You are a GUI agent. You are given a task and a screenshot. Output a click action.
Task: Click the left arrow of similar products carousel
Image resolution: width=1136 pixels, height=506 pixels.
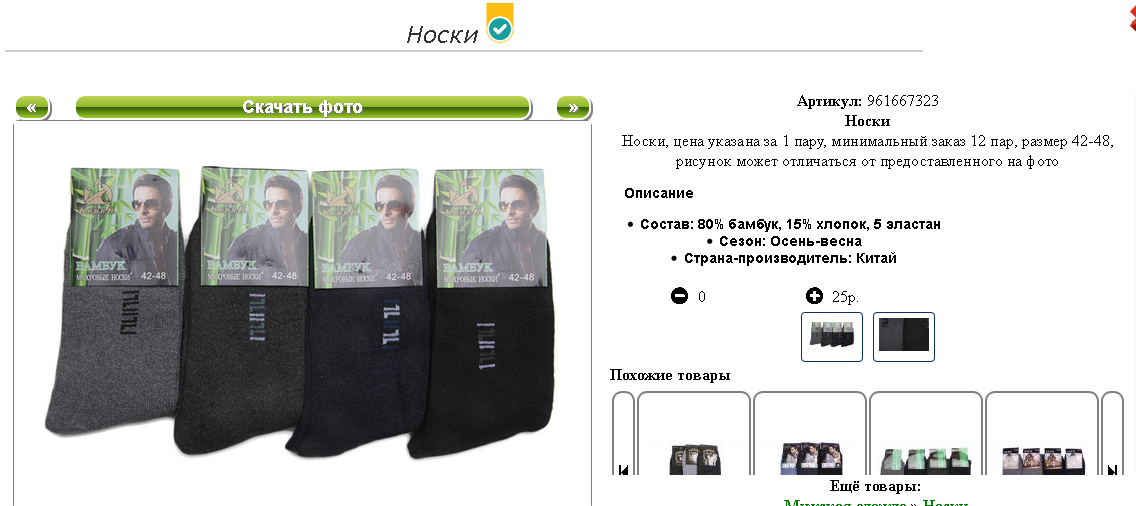[623, 470]
